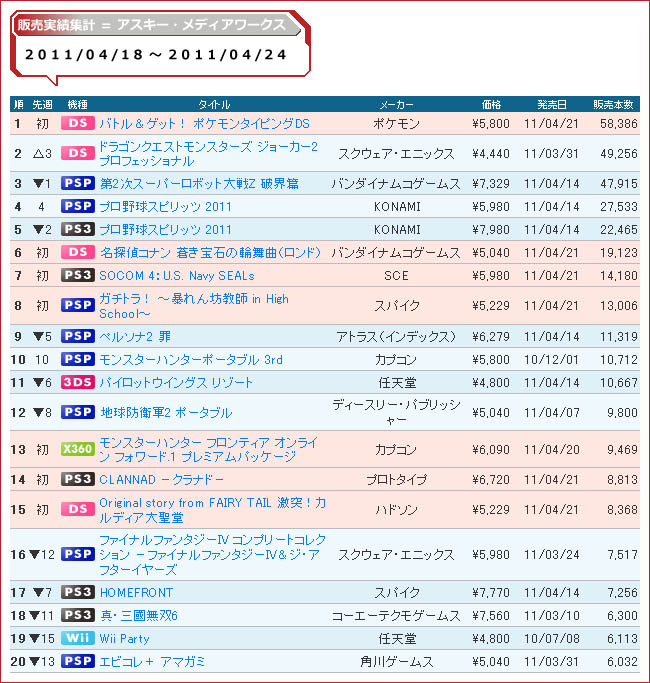Click the maker name コーエーテクモゲームス
This screenshot has height=683, width=650.
[396, 615]
